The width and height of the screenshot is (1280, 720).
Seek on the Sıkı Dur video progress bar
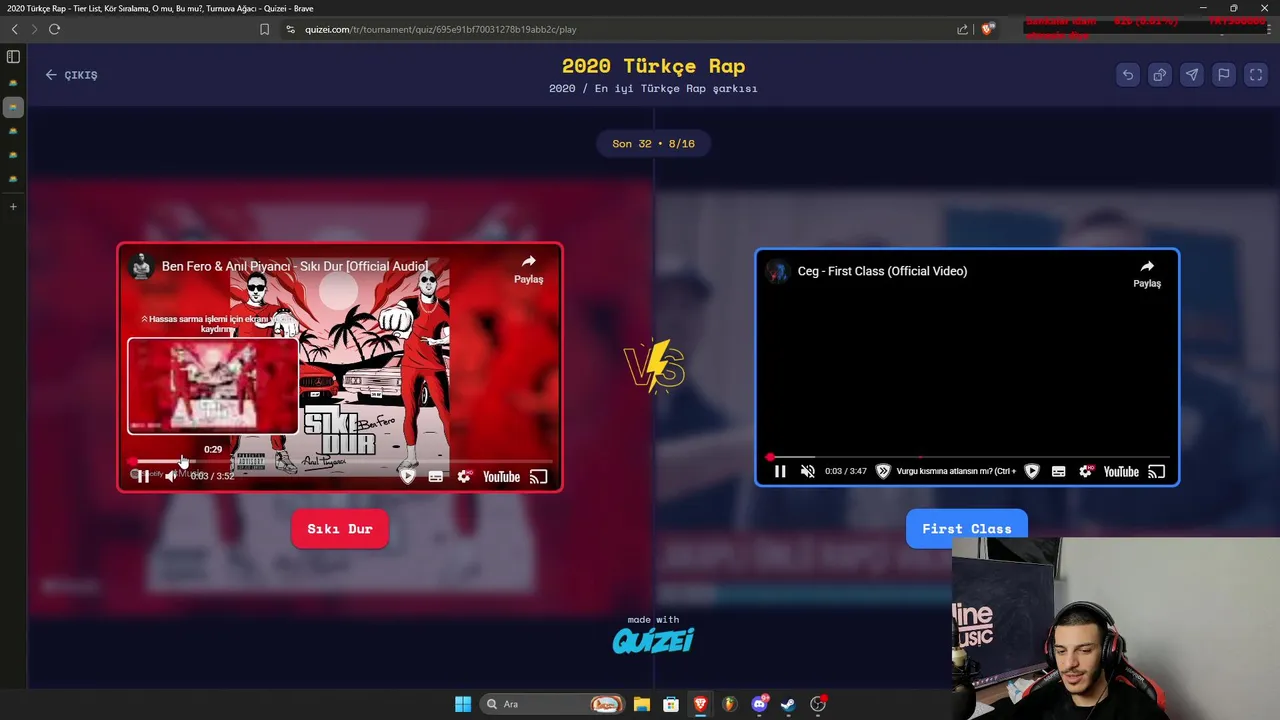click(340, 461)
